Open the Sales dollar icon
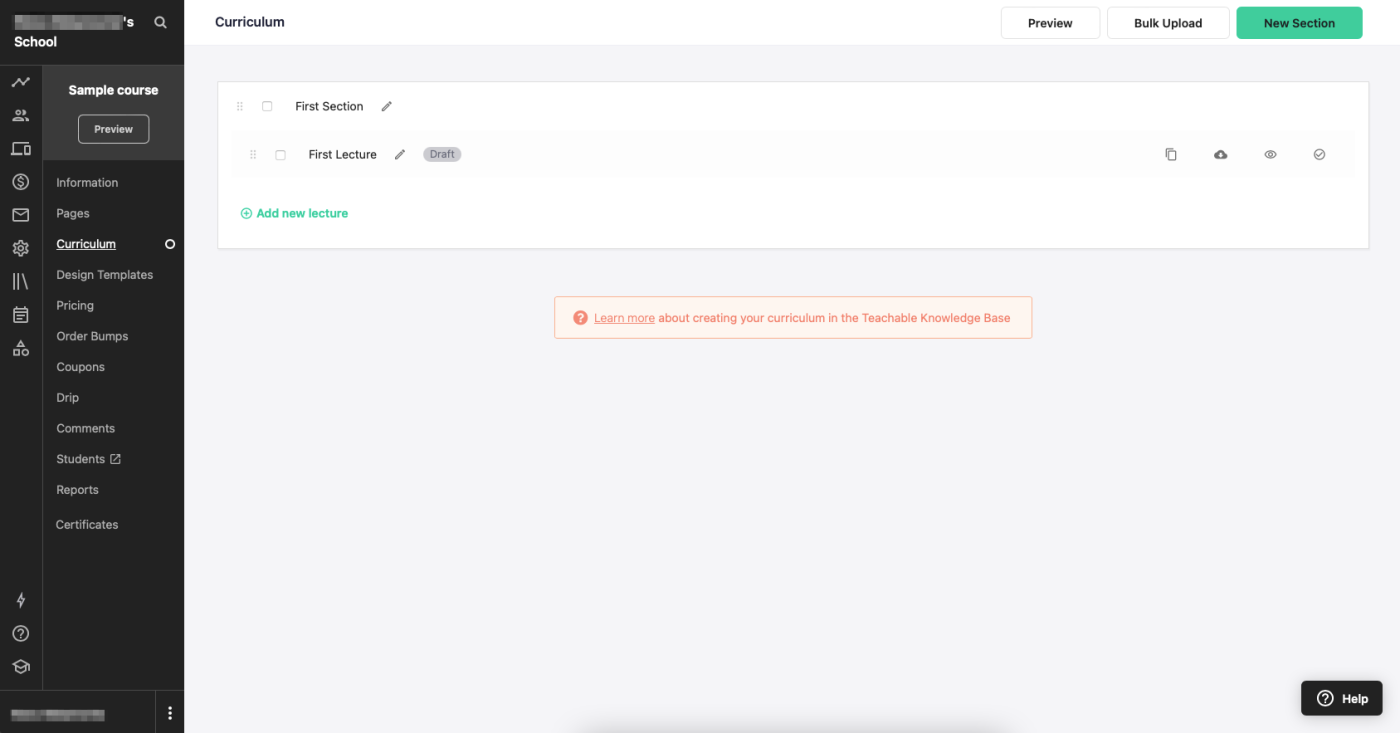 point(20,182)
